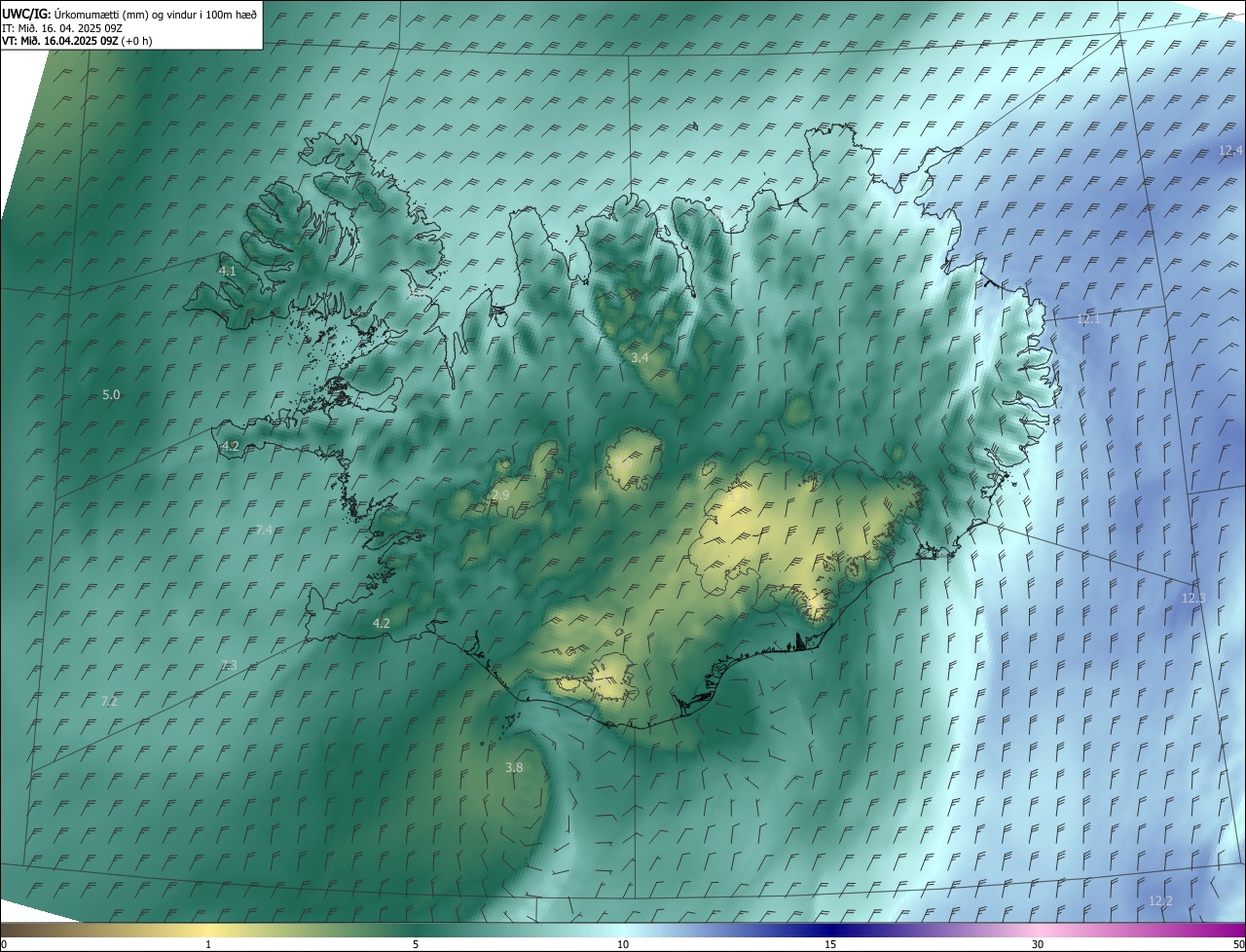
Task: Click the colorbar tick label 30
Action: coord(1038,944)
